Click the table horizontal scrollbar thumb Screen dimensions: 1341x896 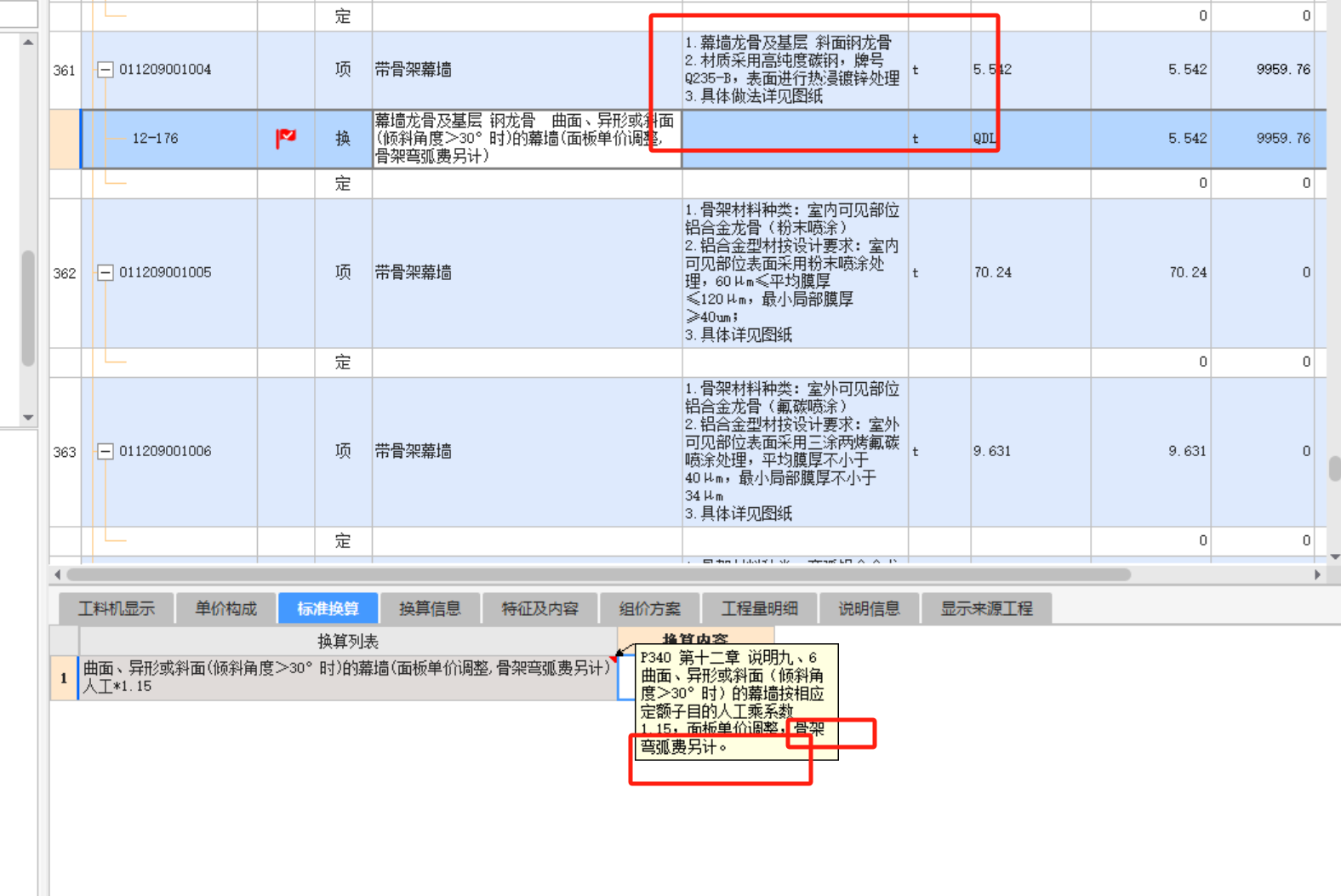pyautogui.click(x=598, y=575)
